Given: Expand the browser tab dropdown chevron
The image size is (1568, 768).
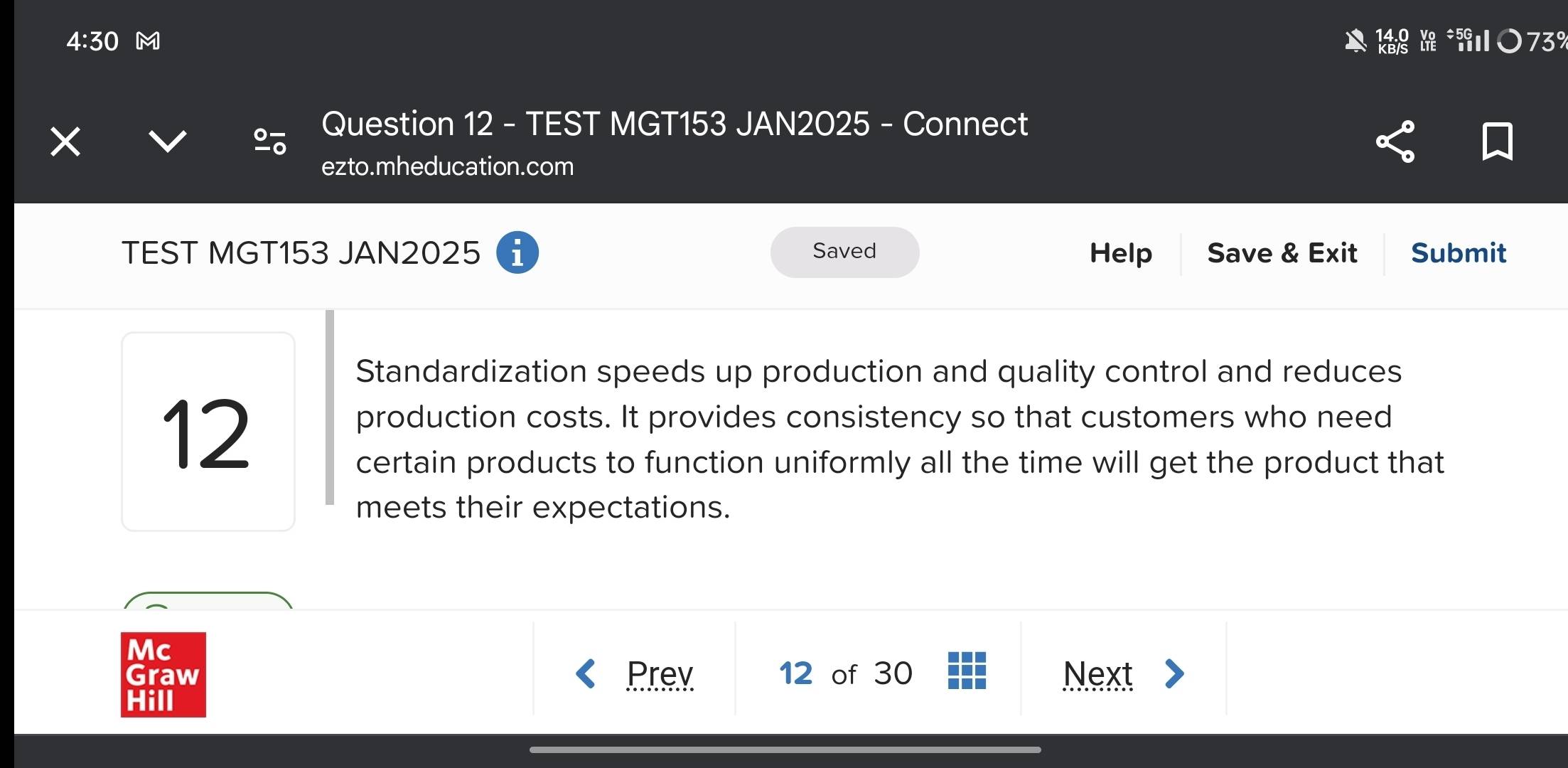Looking at the screenshot, I should click(168, 142).
